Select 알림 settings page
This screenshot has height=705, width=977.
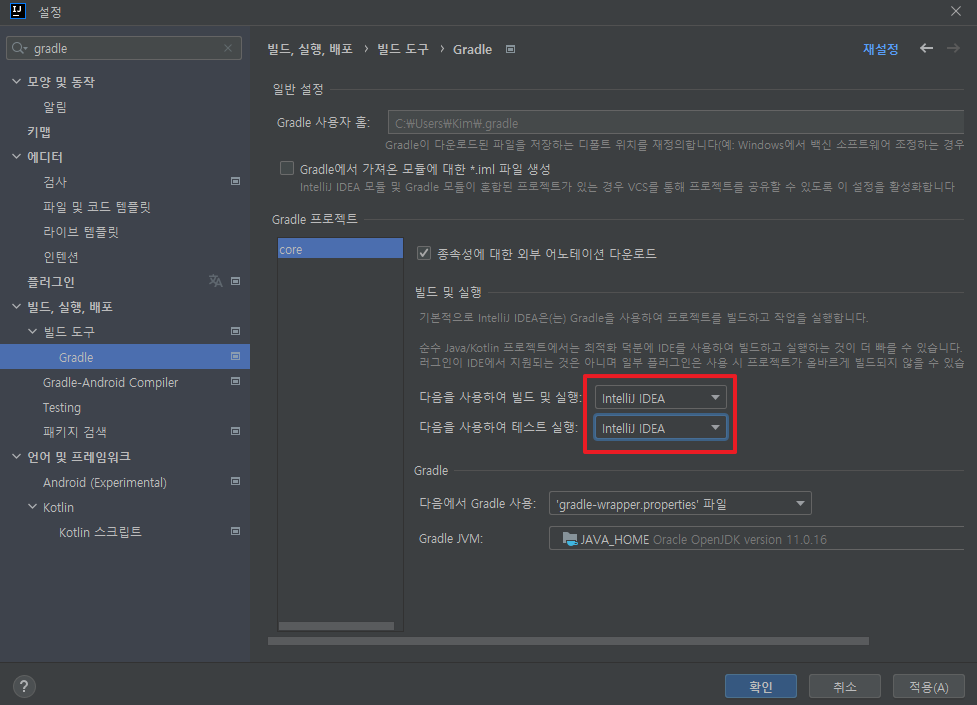[x=55, y=107]
